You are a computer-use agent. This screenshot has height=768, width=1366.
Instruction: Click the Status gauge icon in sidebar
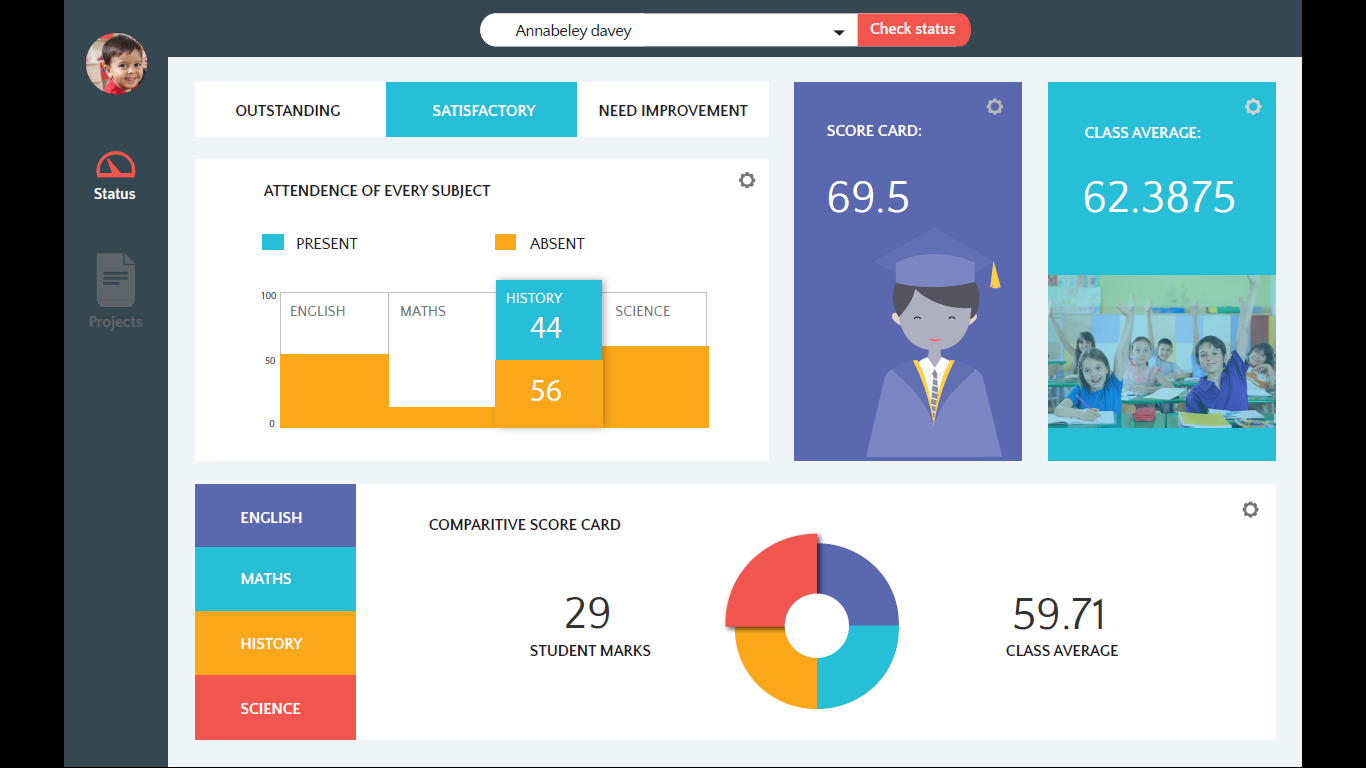click(x=115, y=165)
